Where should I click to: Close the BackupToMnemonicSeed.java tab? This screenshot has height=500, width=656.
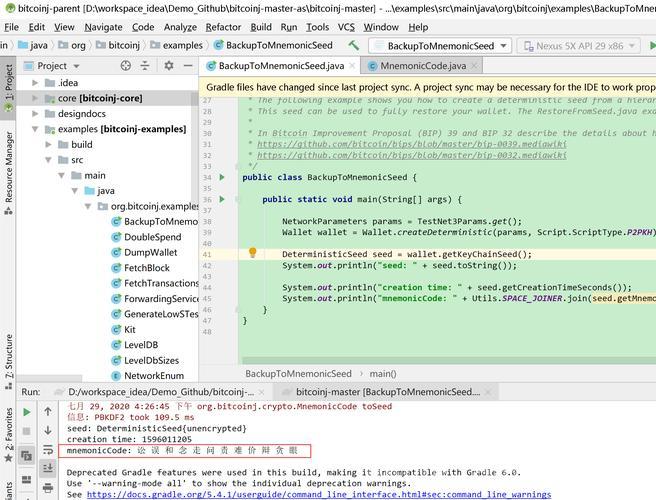click(x=352, y=66)
